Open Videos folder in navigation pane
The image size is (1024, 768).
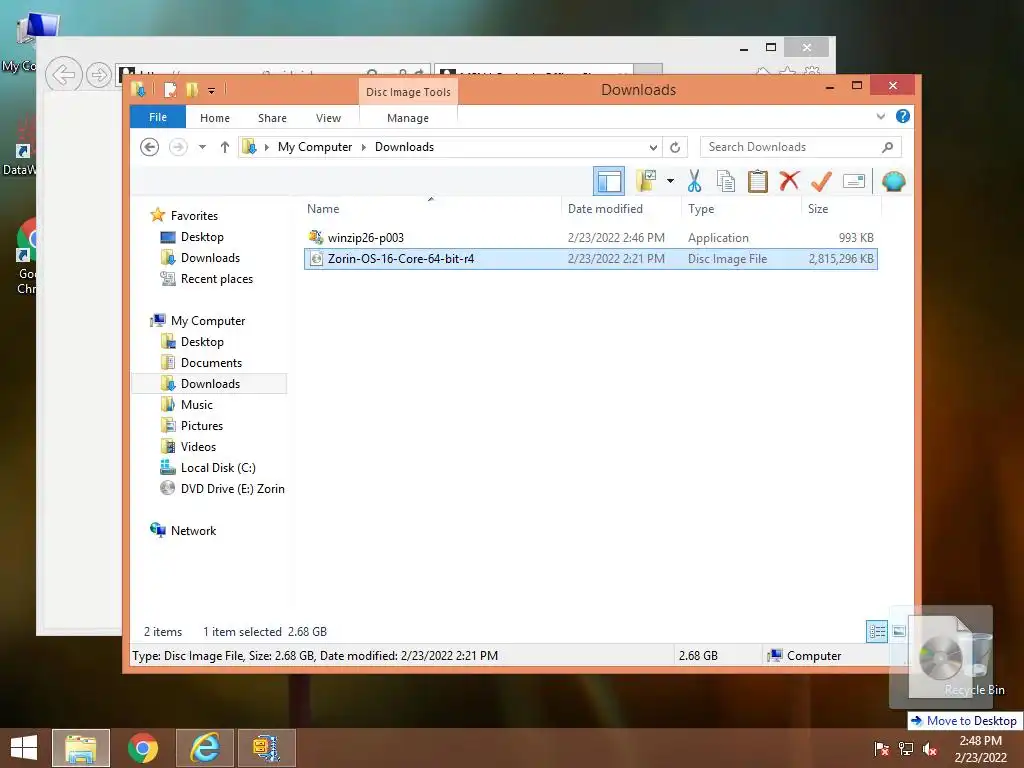(198, 447)
